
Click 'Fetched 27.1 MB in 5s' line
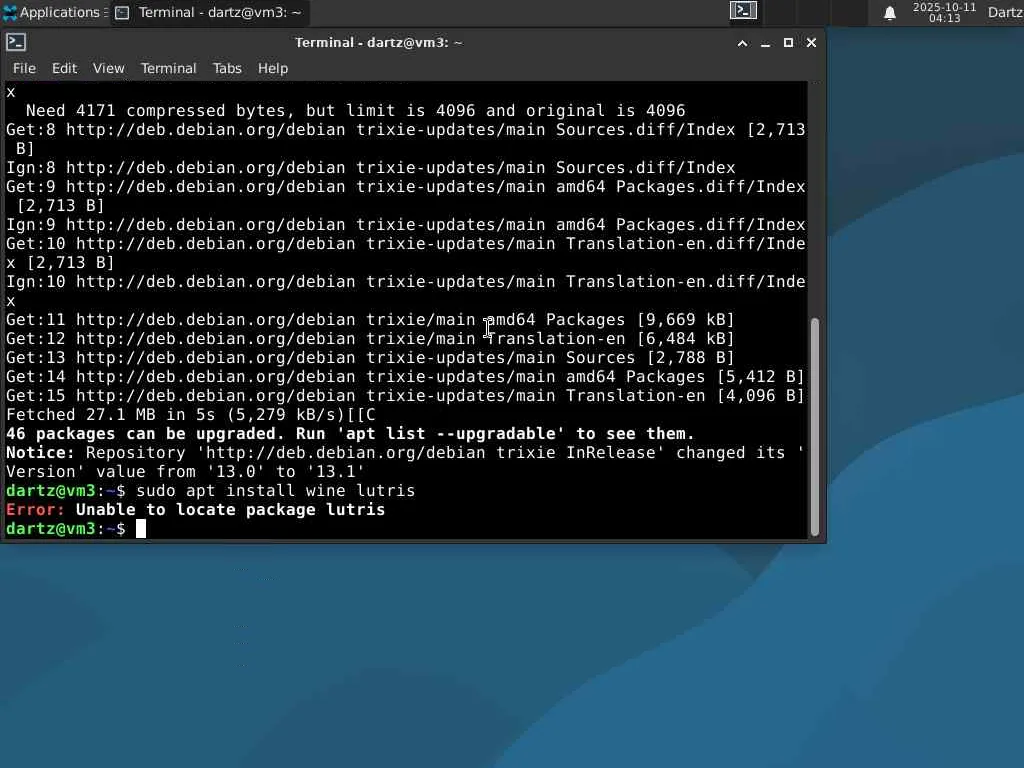click(191, 415)
